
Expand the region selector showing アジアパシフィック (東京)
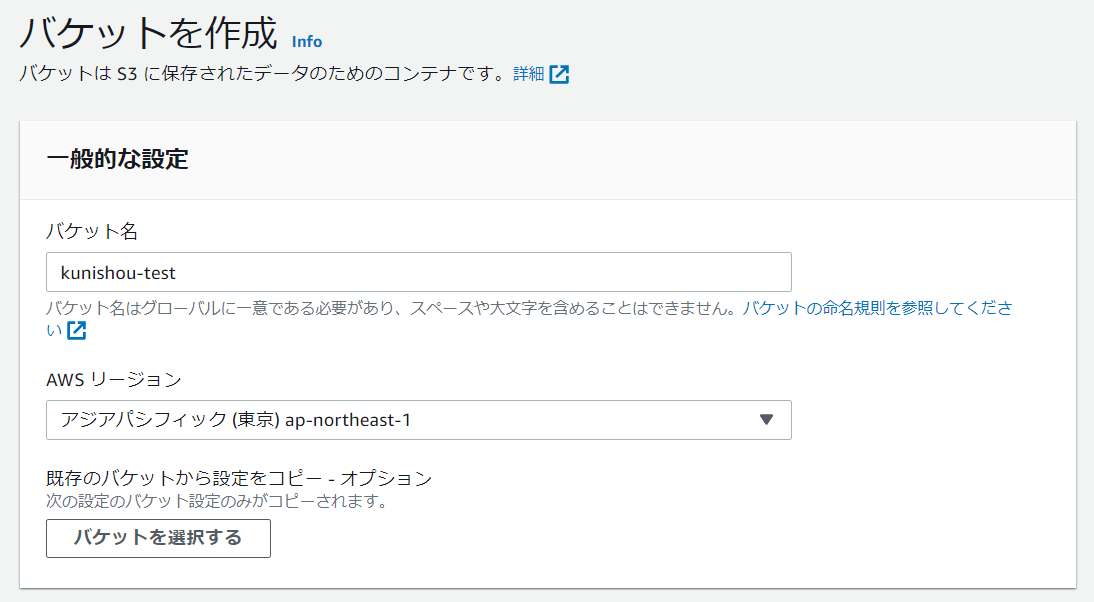418,420
